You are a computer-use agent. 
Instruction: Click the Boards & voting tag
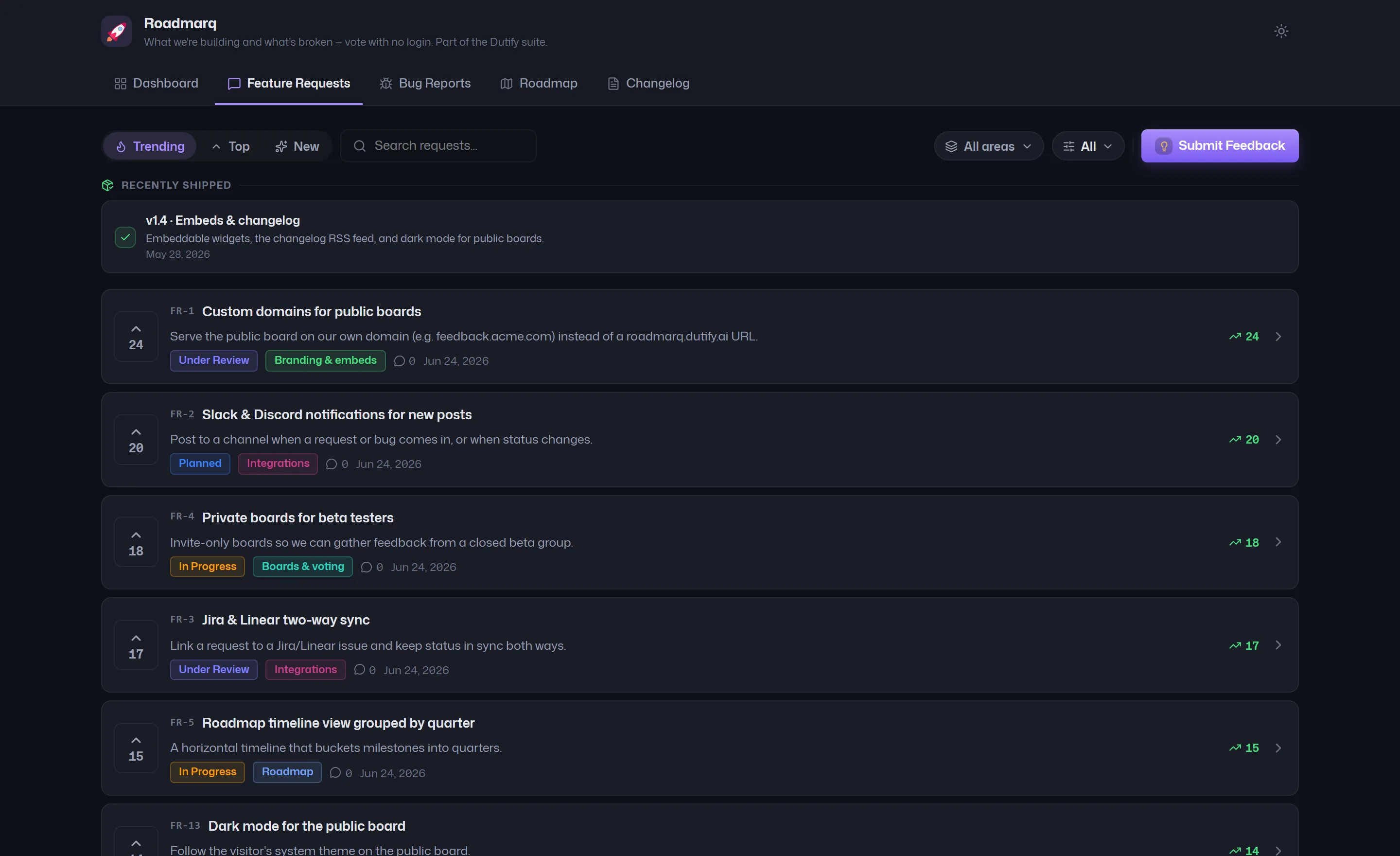point(303,567)
